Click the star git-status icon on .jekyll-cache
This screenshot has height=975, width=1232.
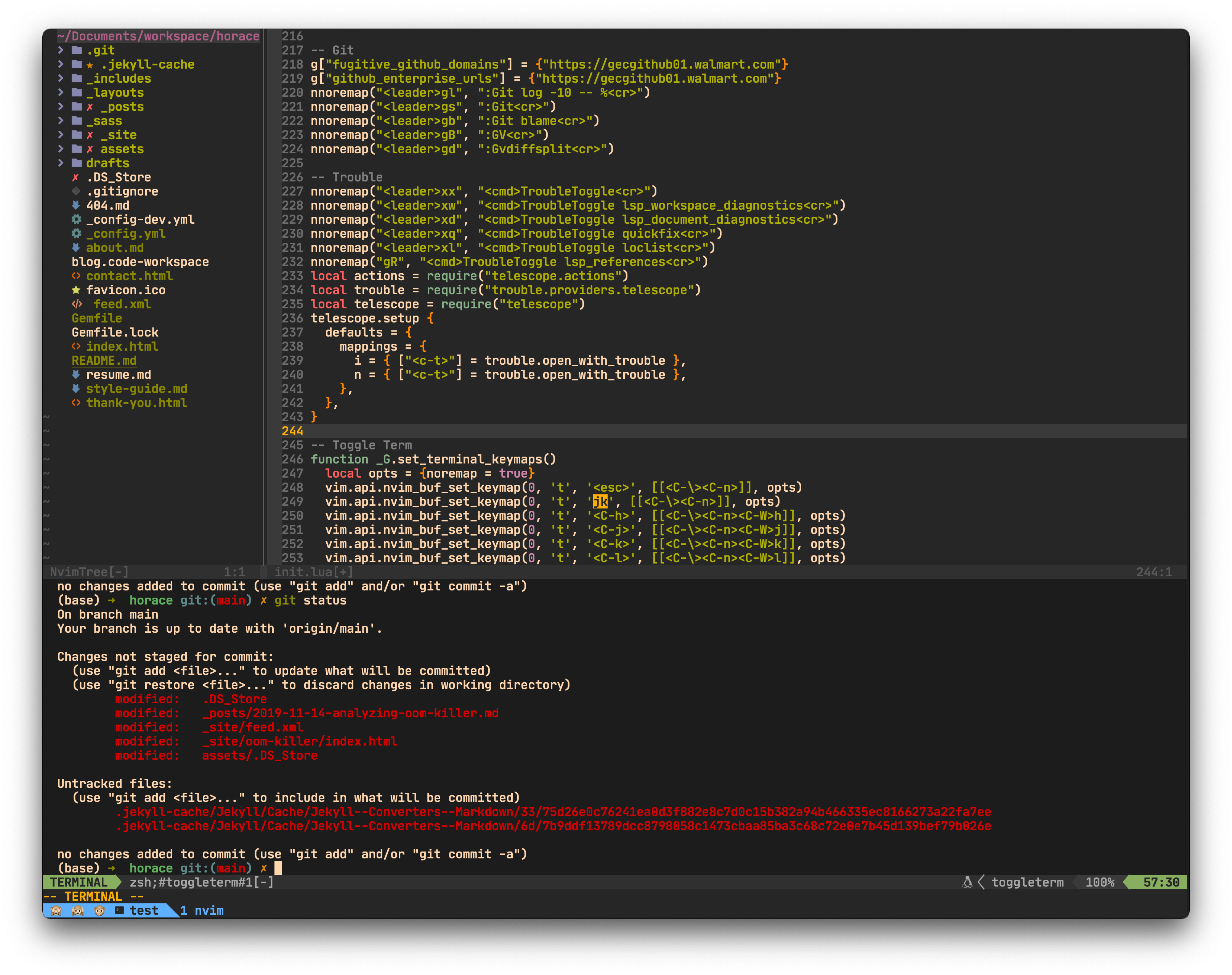click(90, 65)
